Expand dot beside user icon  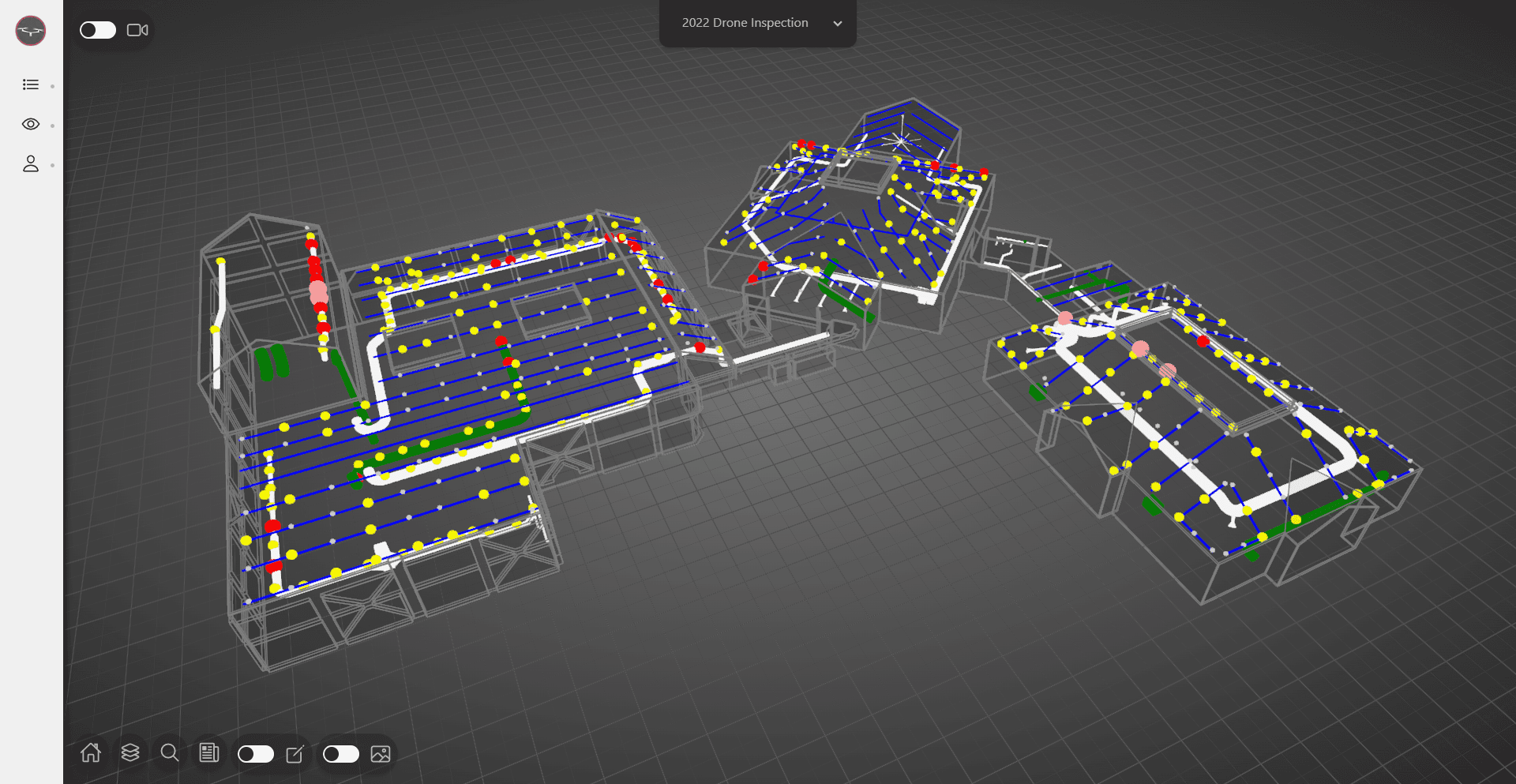53,165
